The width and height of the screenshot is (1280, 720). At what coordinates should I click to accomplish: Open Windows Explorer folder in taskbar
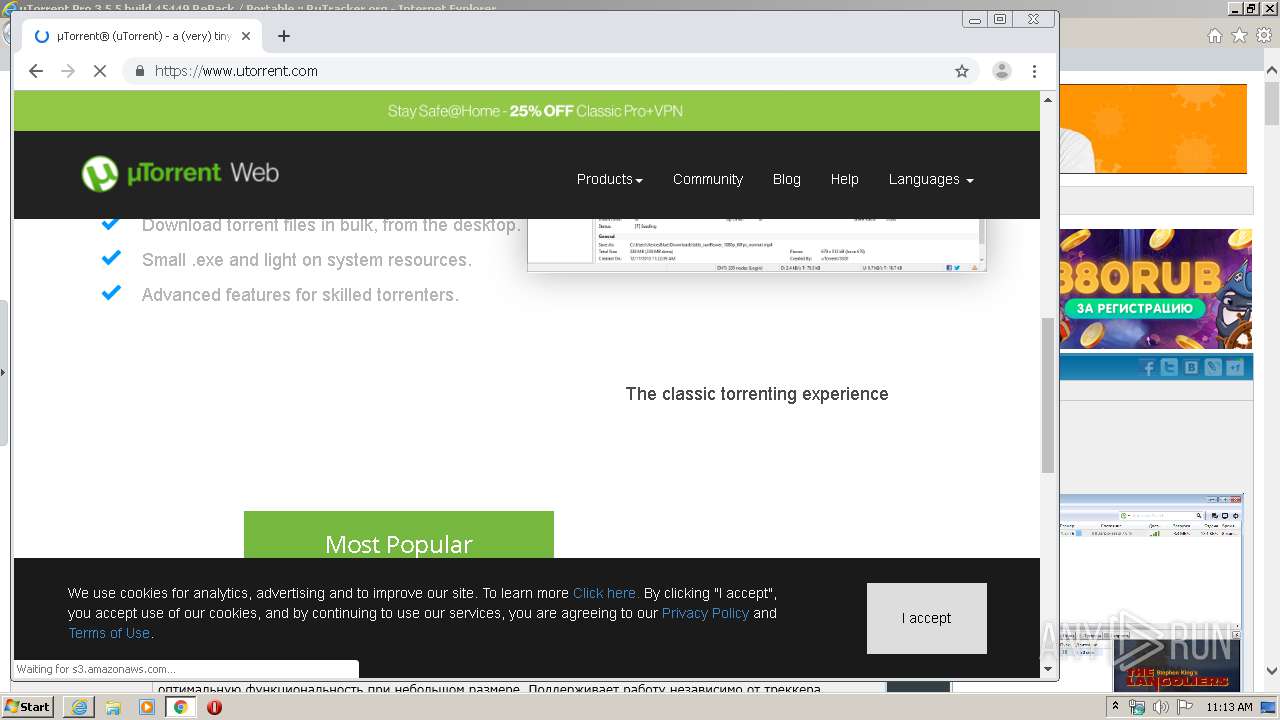click(x=113, y=707)
